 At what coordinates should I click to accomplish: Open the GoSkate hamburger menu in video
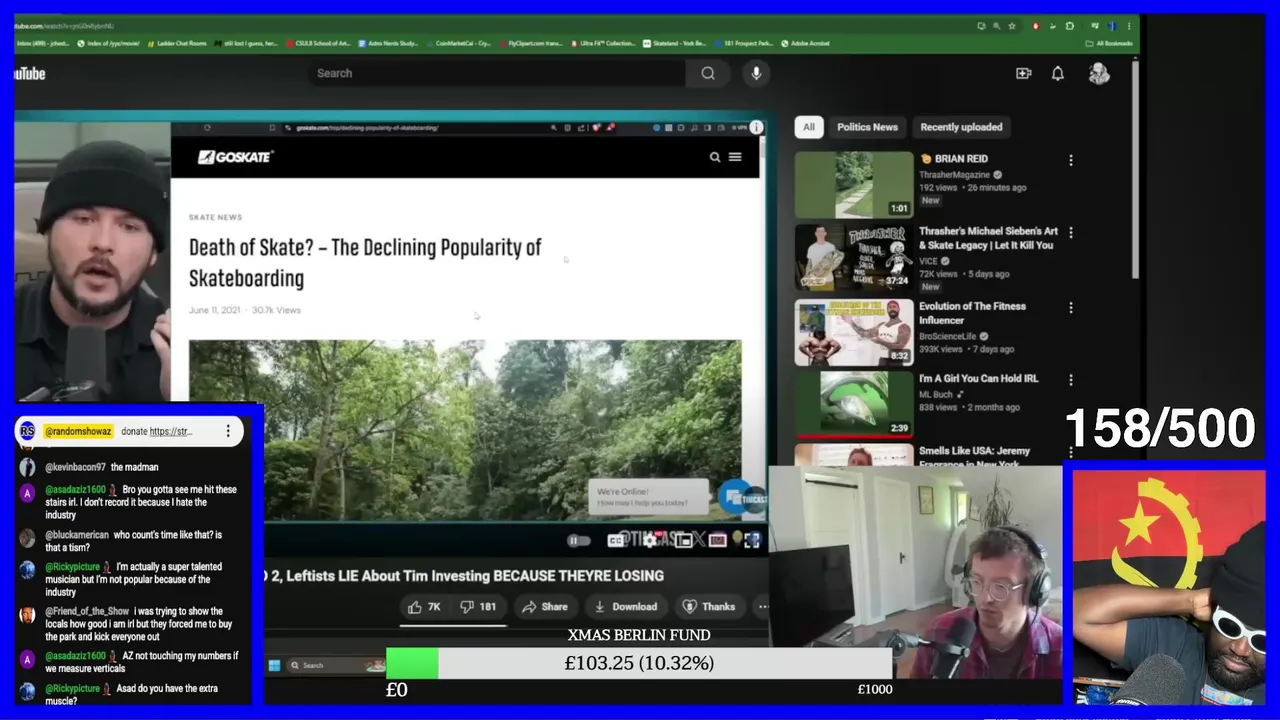pos(735,157)
